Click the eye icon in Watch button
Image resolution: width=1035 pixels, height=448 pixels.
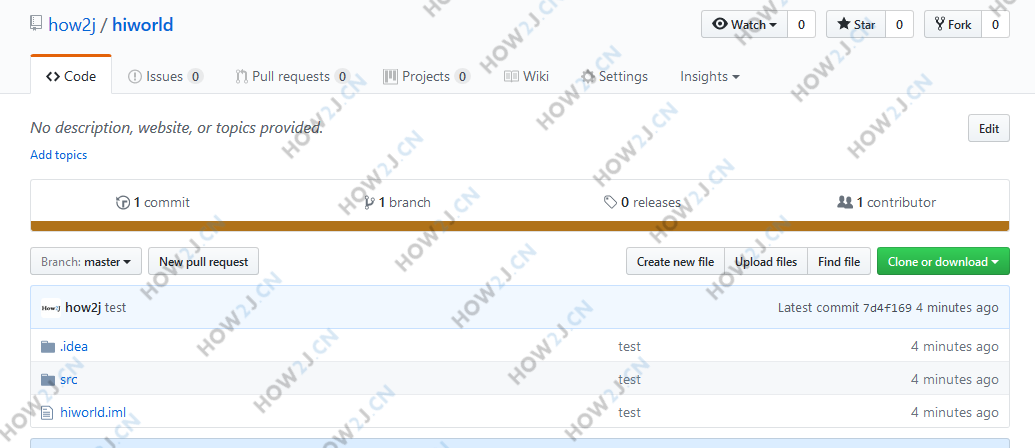click(x=720, y=24)
